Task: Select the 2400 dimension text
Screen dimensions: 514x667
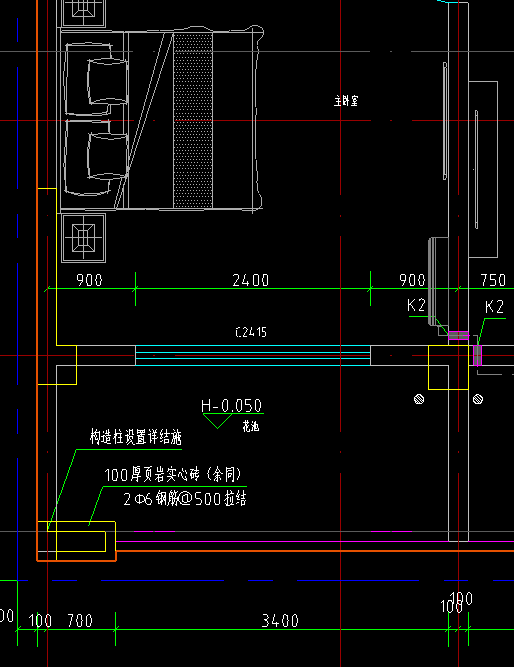Action: (251, 280)
